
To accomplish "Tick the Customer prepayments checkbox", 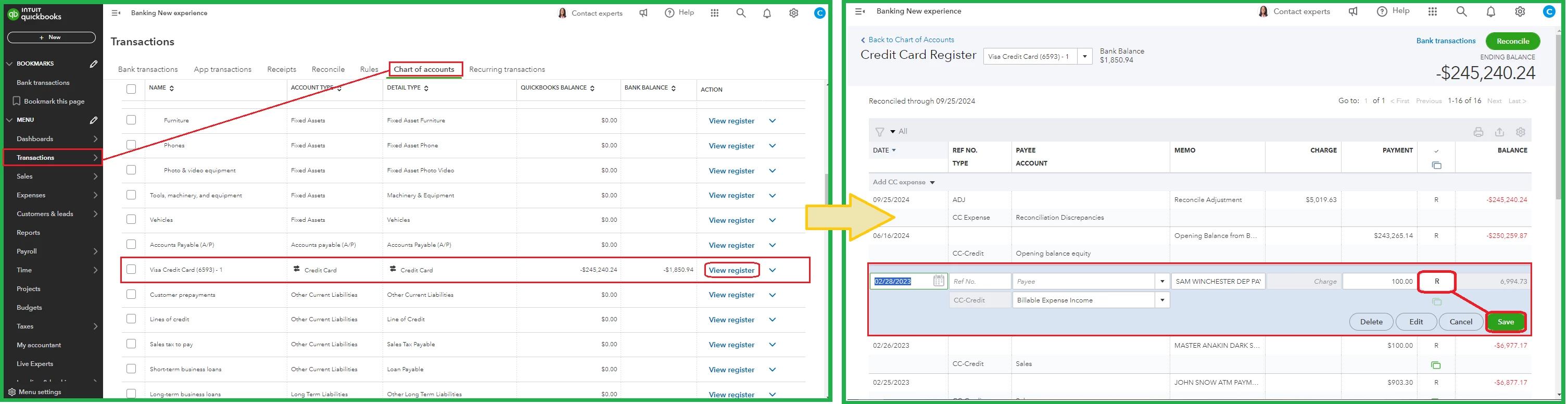I will click(x=131, y=295).
